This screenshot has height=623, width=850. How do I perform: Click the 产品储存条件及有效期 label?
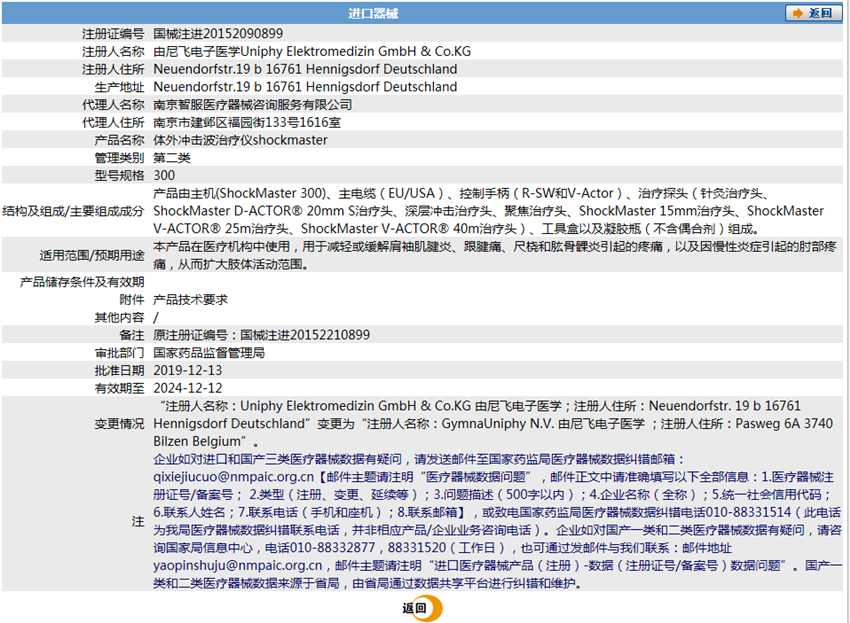tap(82, 282)
